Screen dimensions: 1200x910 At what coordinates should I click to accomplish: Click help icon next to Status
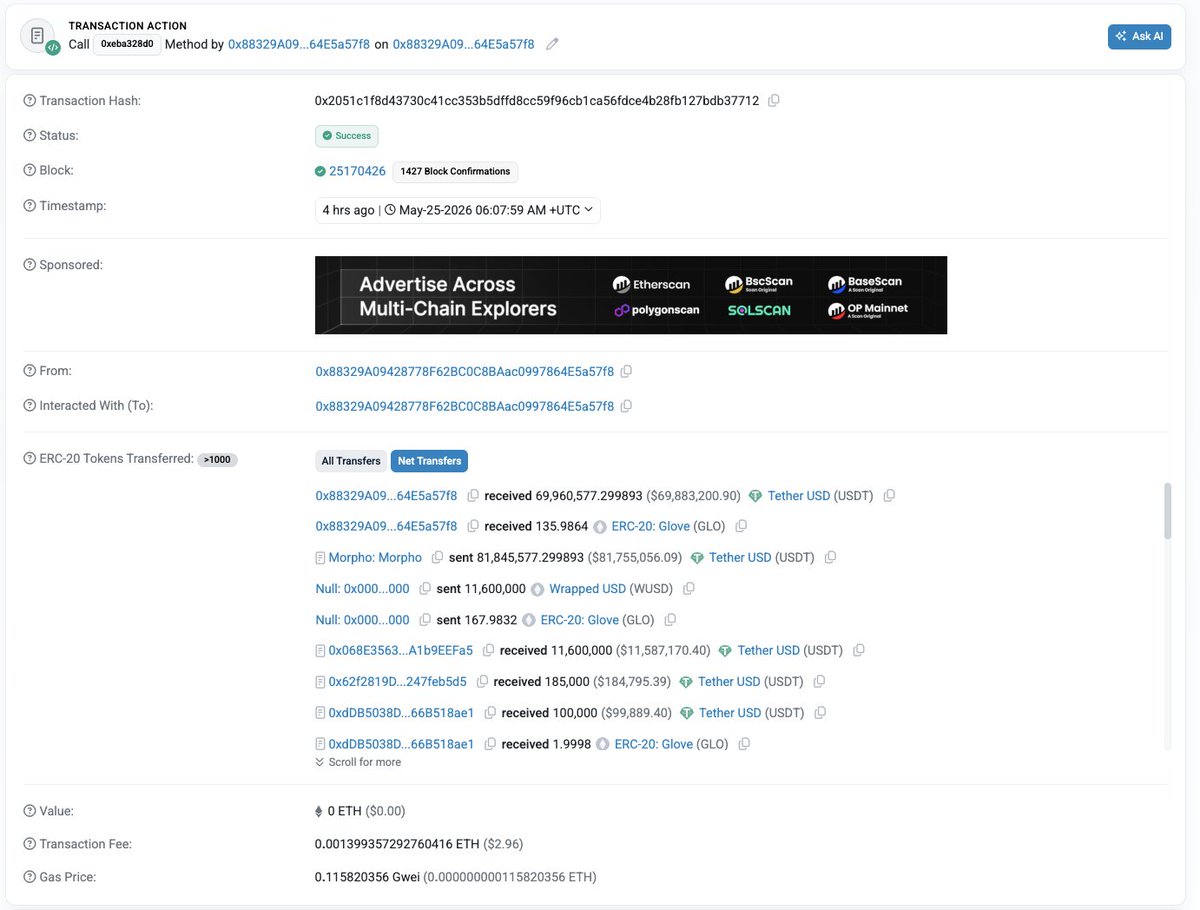29,135
